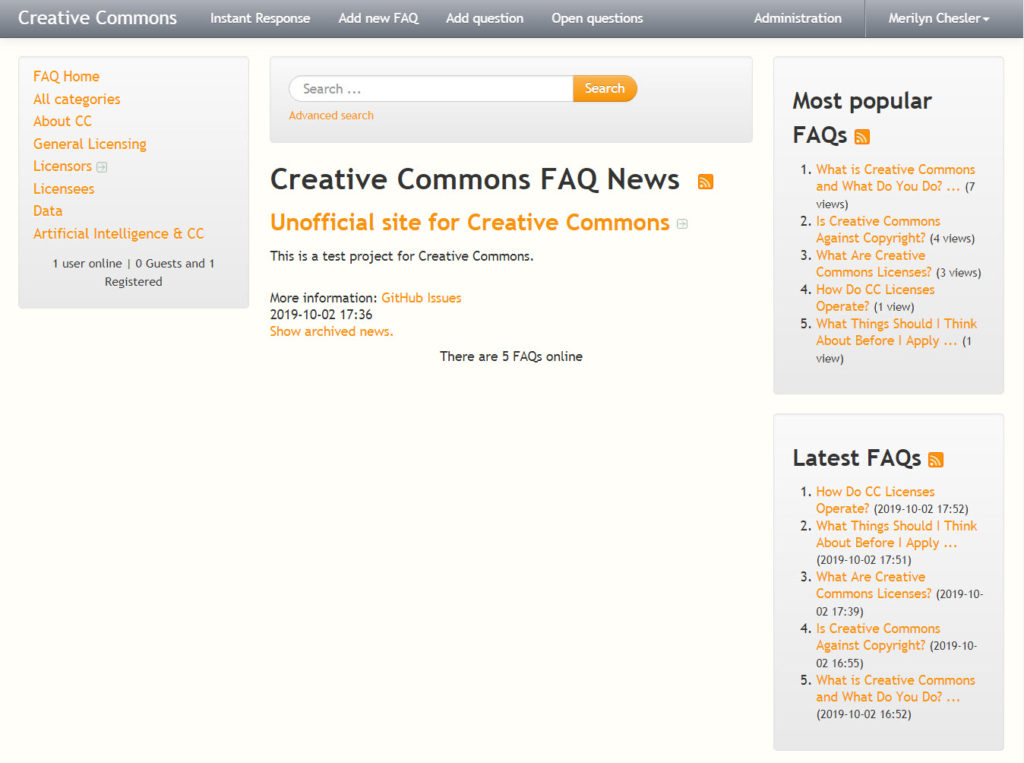Select Open questions in the top navigation
Screen dimensions: 1024x763
[x=597, y=18]
